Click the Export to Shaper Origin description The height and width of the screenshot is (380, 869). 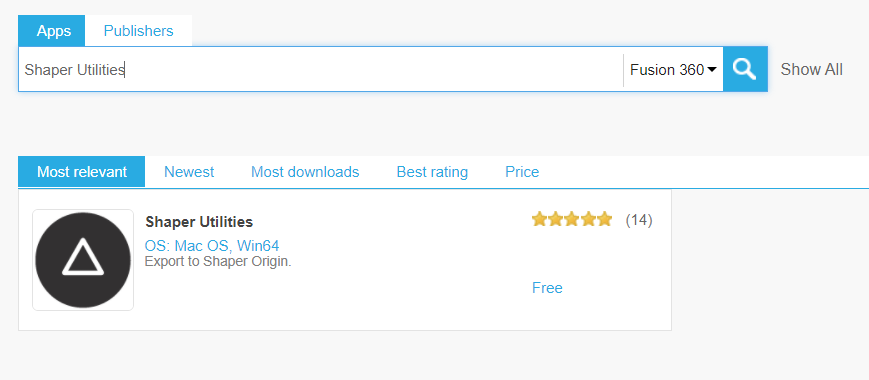pos(218,261)
